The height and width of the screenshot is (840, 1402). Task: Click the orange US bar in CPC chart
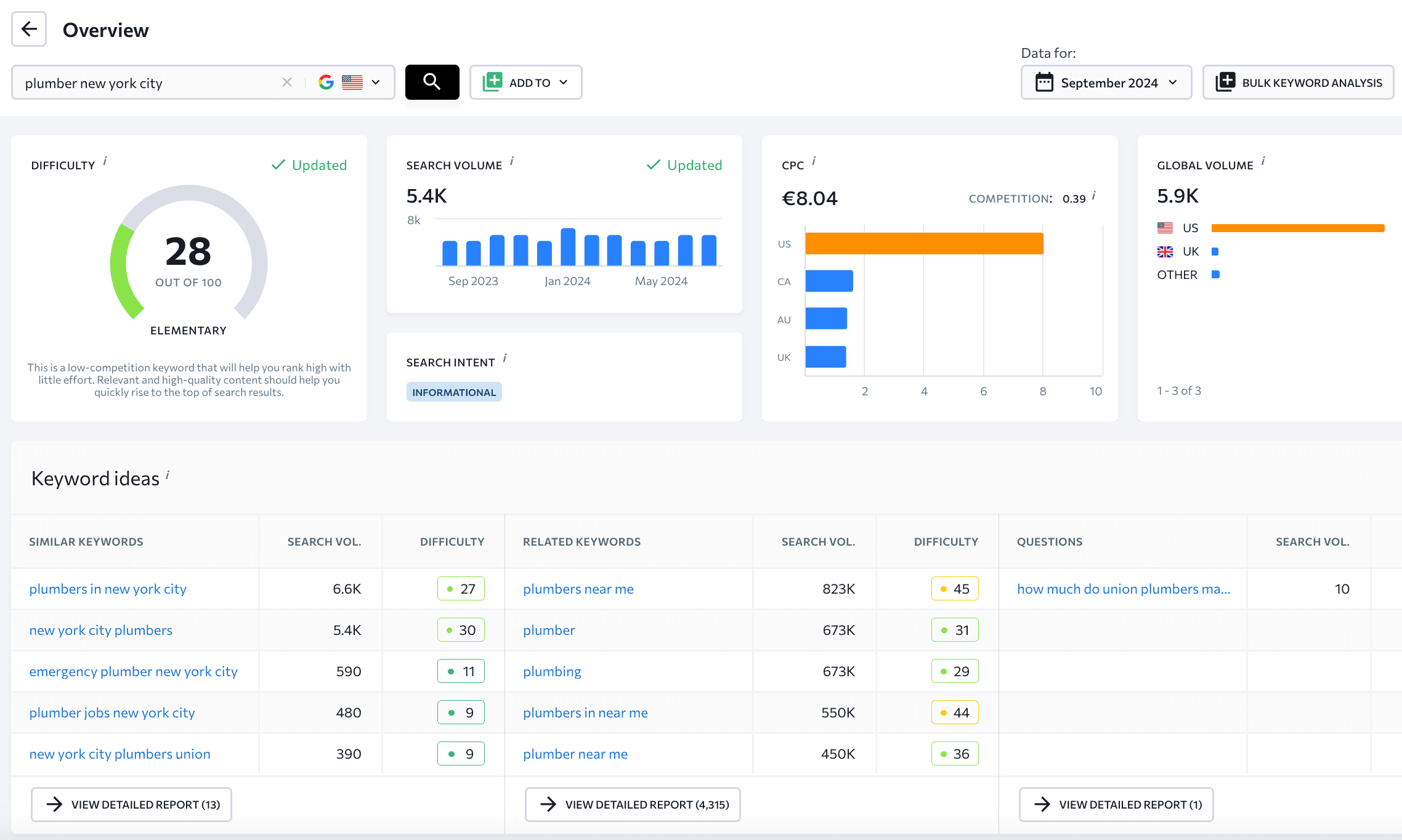click(923, 243)
